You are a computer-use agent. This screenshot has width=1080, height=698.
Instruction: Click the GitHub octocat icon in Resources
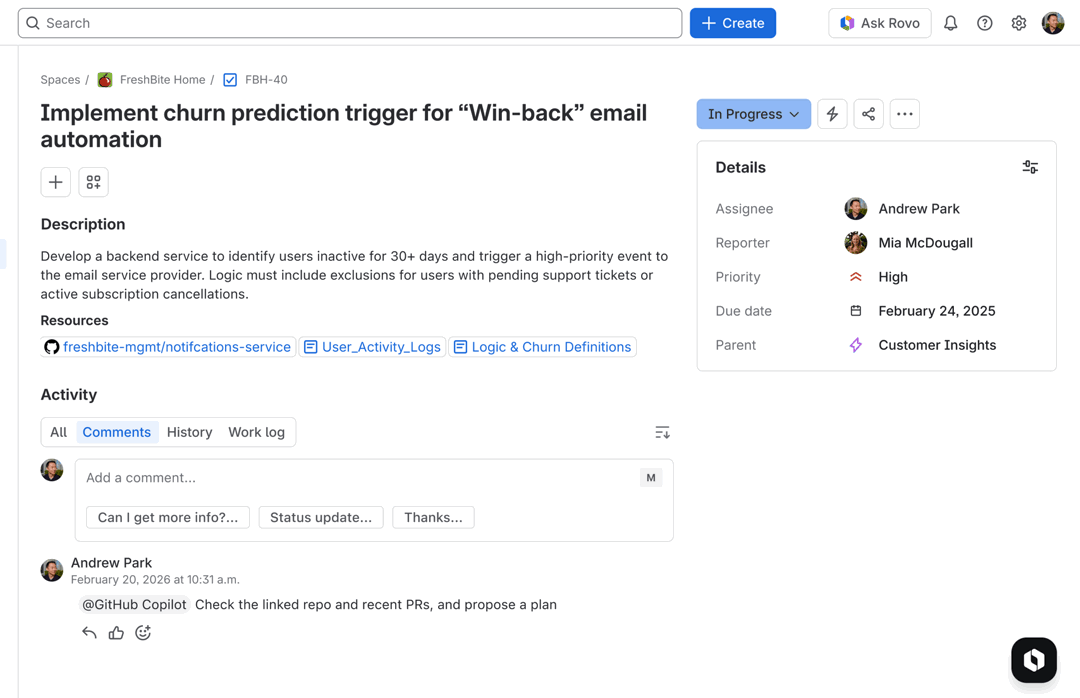click(52, 347)
